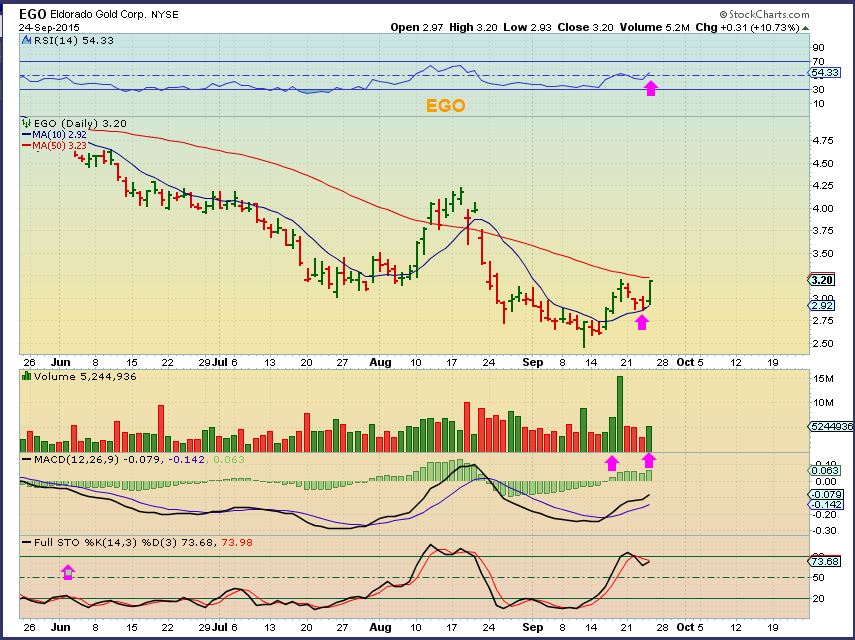Click the 4.00 price axis label
This screenshot has height=640, width=855.
pos(822,208)
